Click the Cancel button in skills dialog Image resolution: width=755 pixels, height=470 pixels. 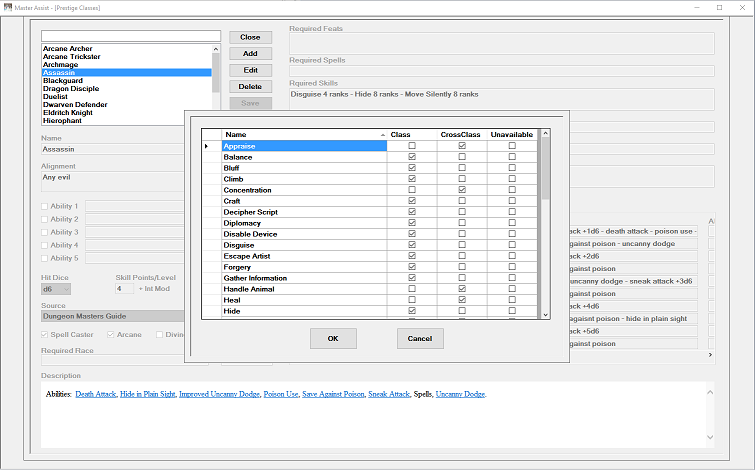(420, 339)
